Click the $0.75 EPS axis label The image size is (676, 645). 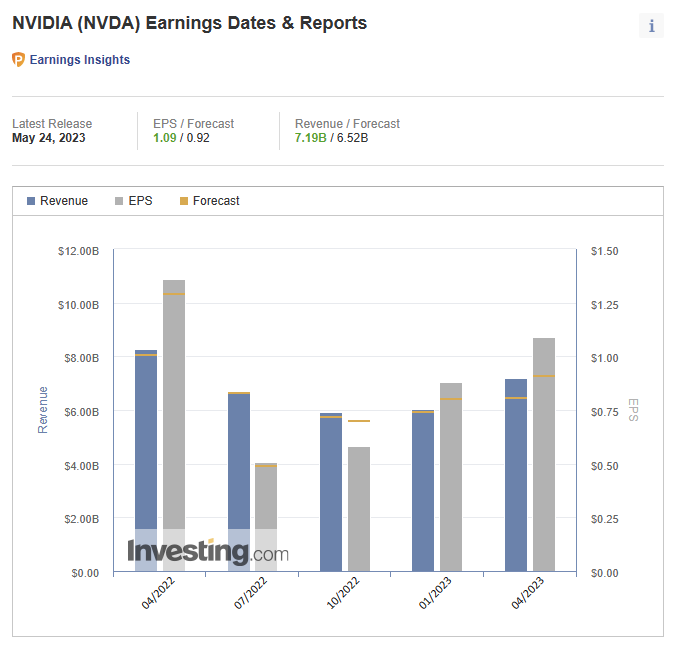click(604, 412)
